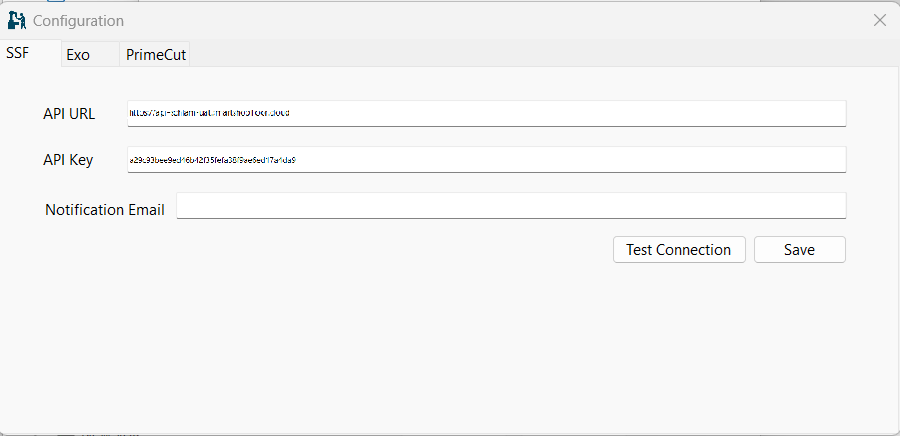
Task: Place cursor on the existing API URL text
Action: pyautogui.click(x=210, y=113)
